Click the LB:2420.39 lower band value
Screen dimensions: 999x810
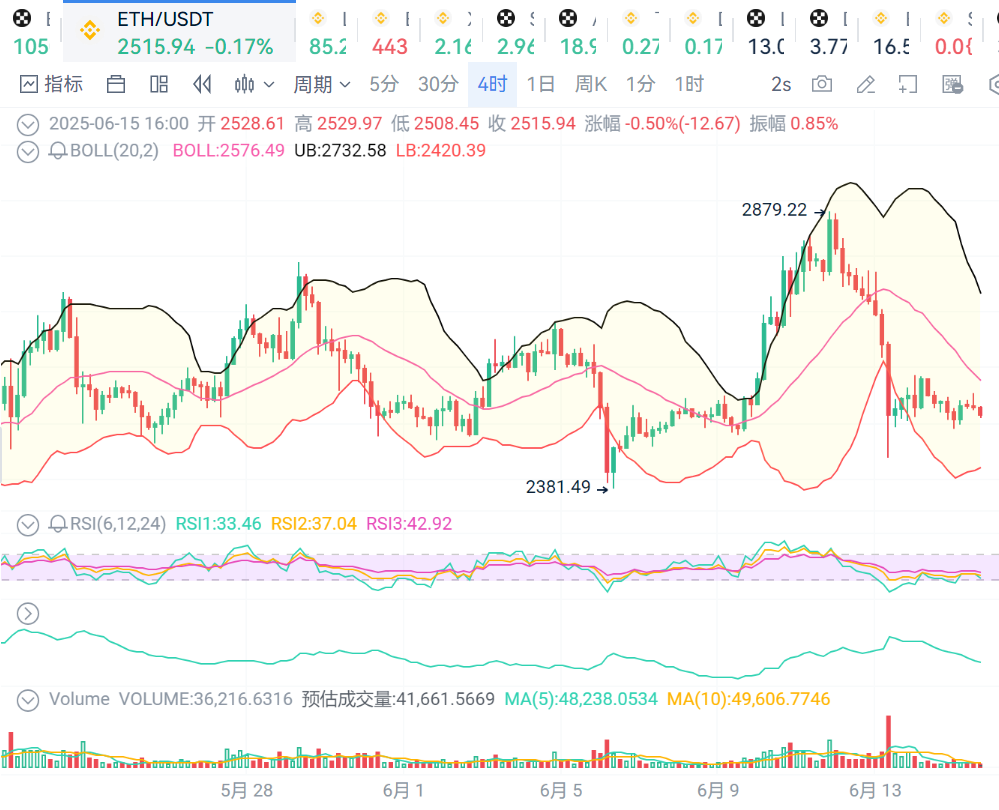click(441, 150)
